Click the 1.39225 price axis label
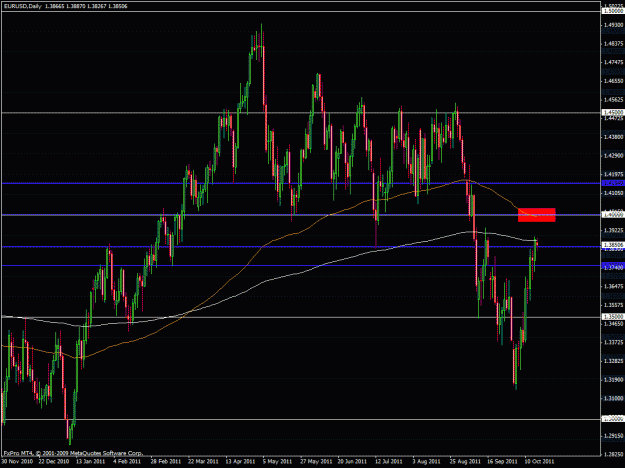This screenshot has height=468, width=625. (613, 230)
